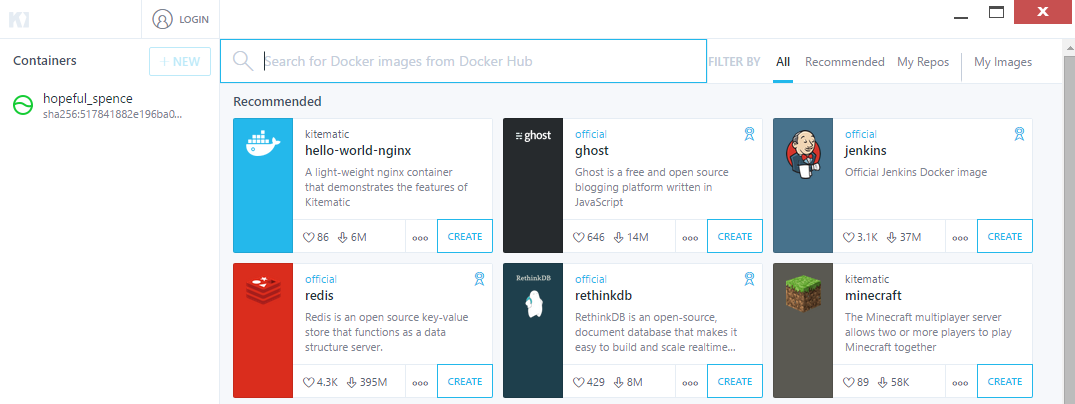Click the downloads arrow icon on hello-world-nginx

tap(343, 237)
